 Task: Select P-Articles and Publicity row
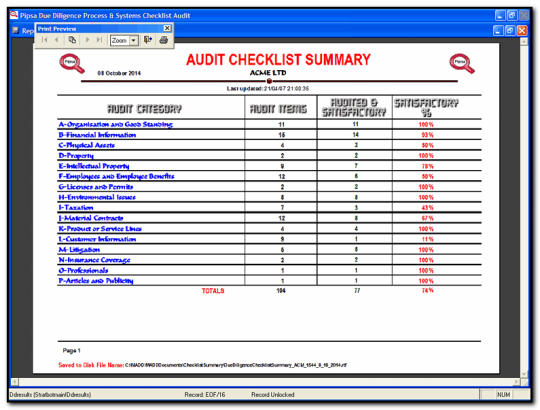tap(269, 281)
